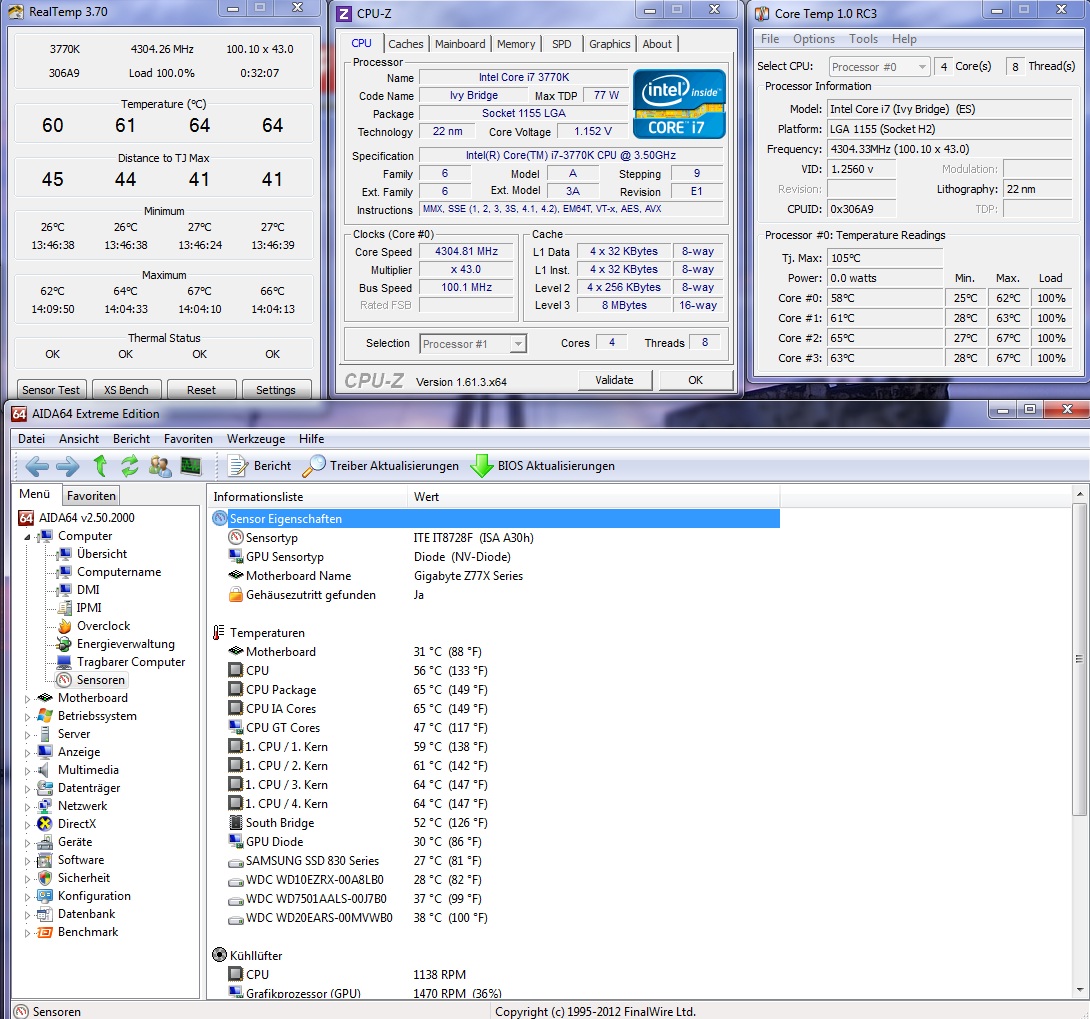This screenshot has width=1090, height=1019.
Task: Click CPU-Z Validate button
Action: (x=615, y=380)
